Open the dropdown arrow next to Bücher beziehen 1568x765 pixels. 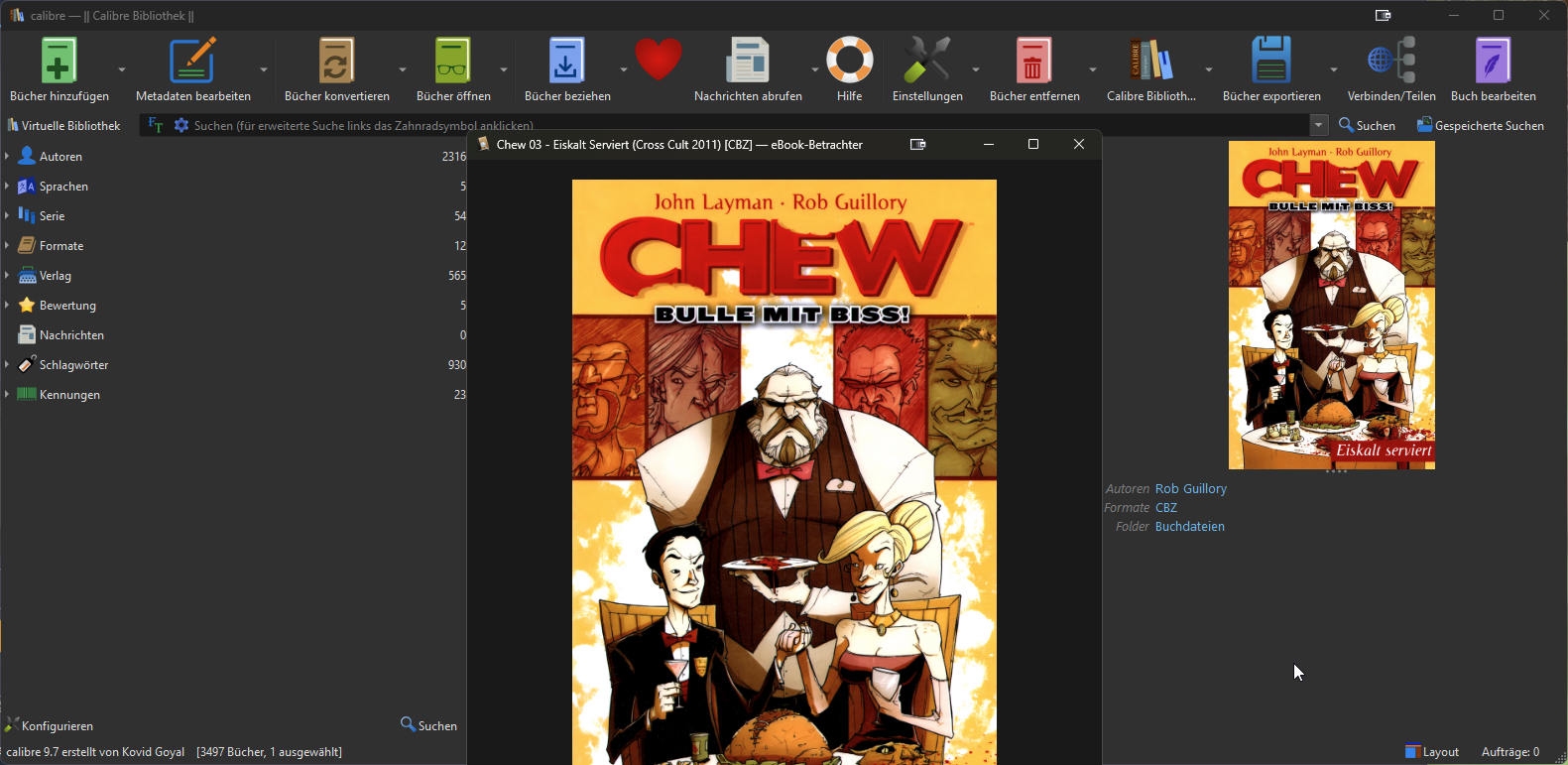click(624, 69)
